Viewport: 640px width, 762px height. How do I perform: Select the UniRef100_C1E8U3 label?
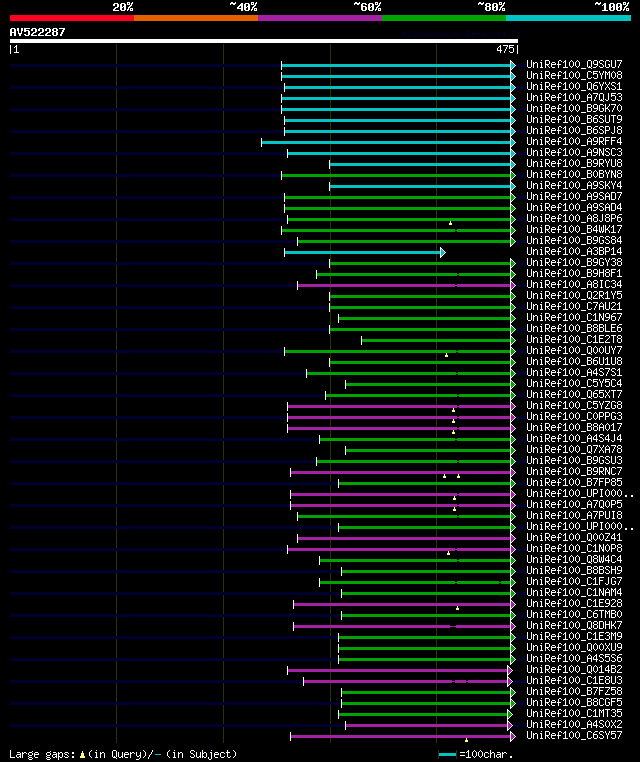[574, 680]
